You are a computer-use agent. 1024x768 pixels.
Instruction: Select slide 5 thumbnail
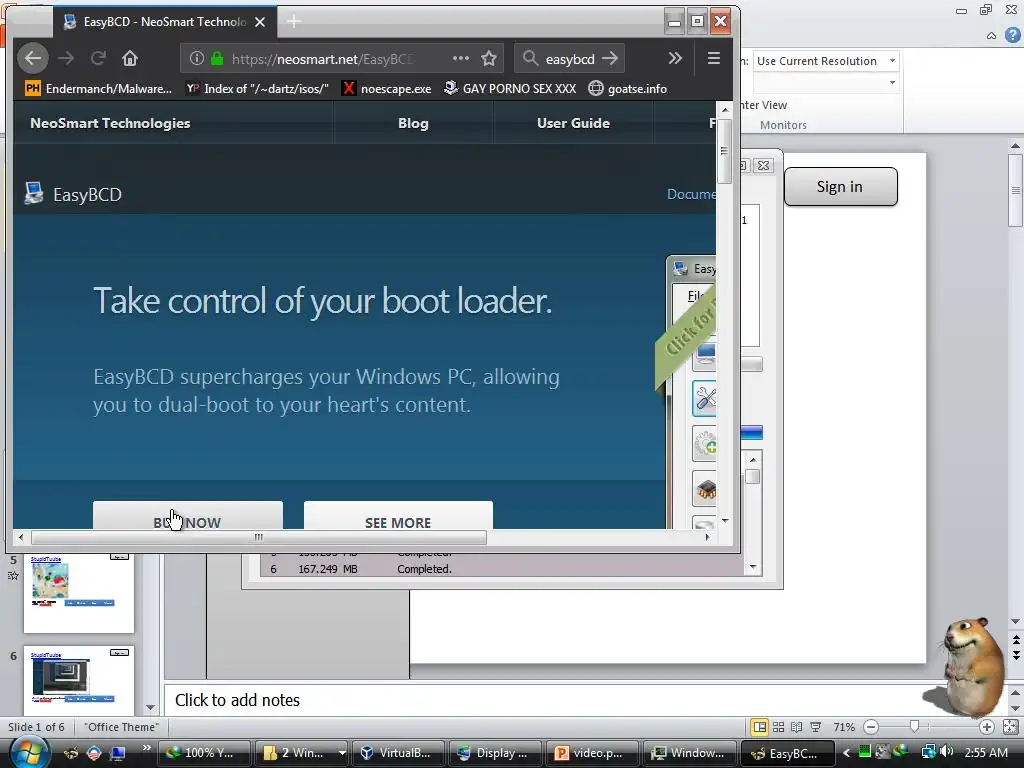[x=79, y=592]
